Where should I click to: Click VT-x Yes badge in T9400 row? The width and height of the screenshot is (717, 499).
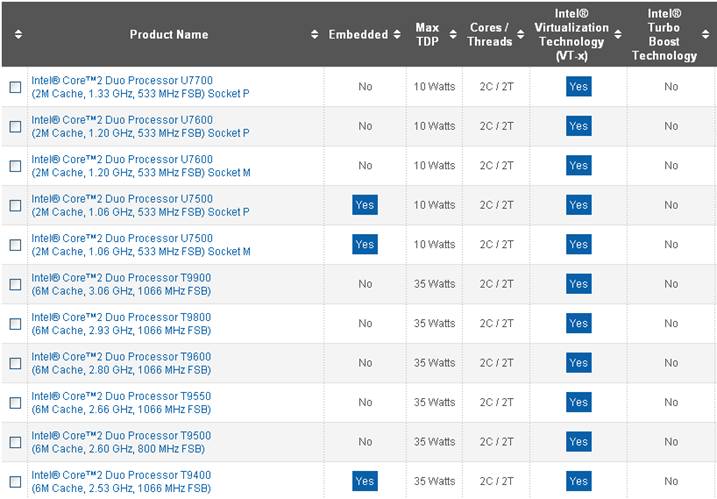(x=579, y=481)
